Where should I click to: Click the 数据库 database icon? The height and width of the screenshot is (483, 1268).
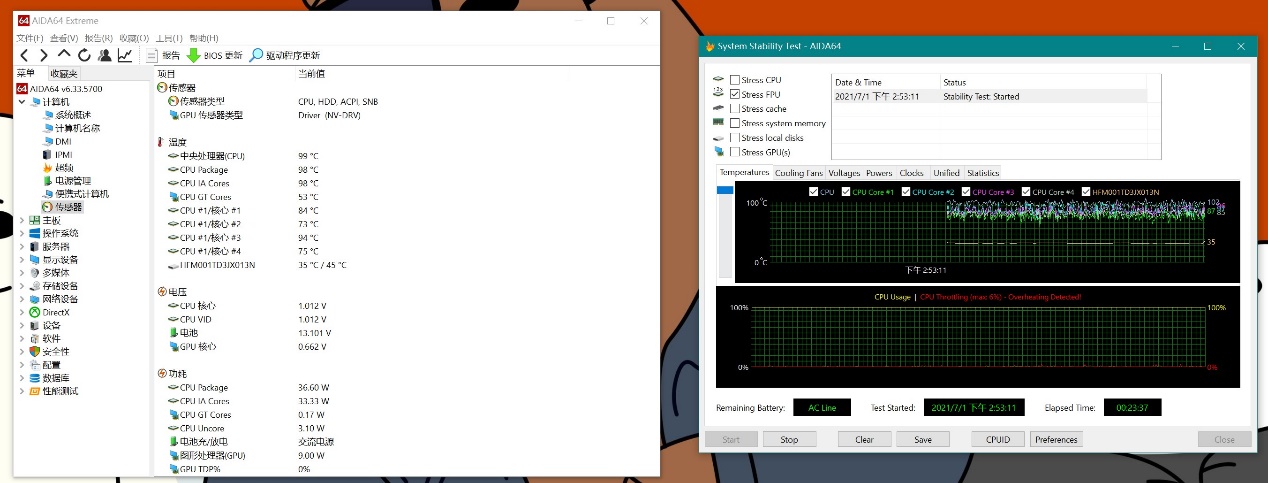pos(35,378)
